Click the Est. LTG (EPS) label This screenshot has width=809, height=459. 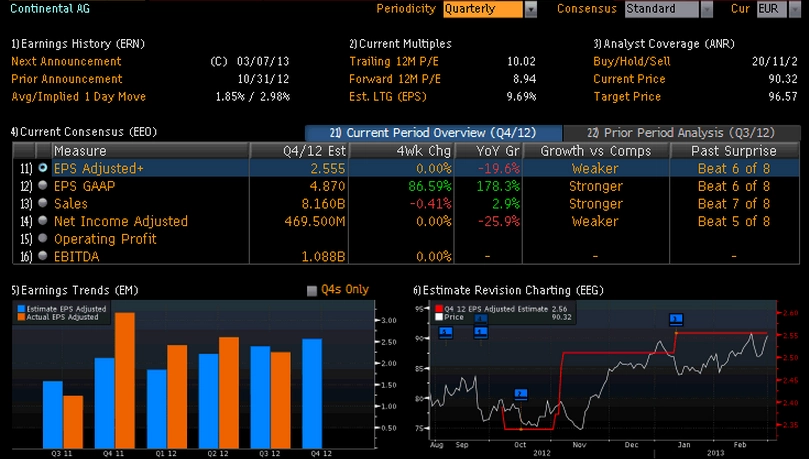click(x=388, y=96)
